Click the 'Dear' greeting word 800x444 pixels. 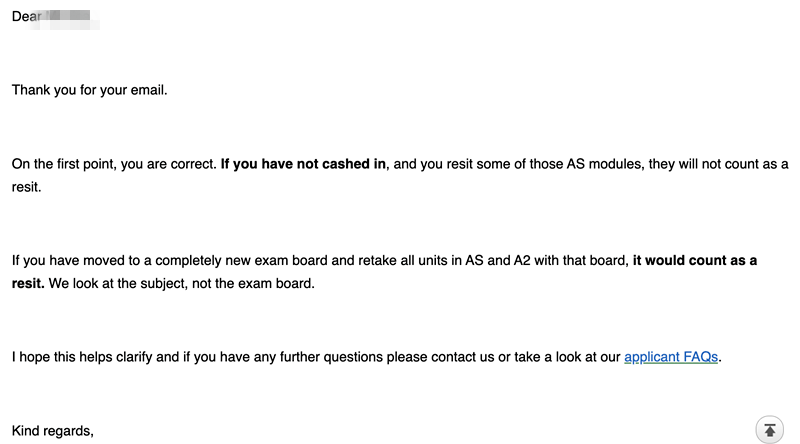click(x=27, y=16)
